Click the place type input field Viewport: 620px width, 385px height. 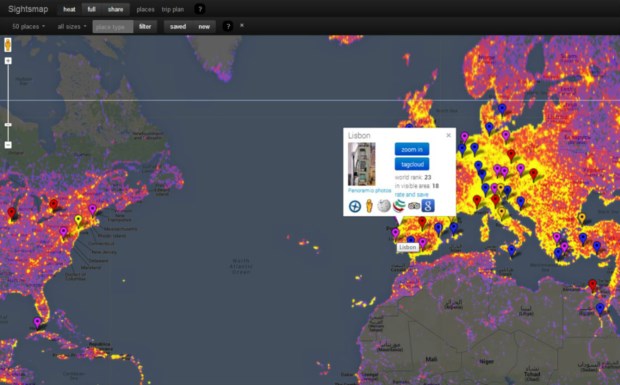click(113, 26)
